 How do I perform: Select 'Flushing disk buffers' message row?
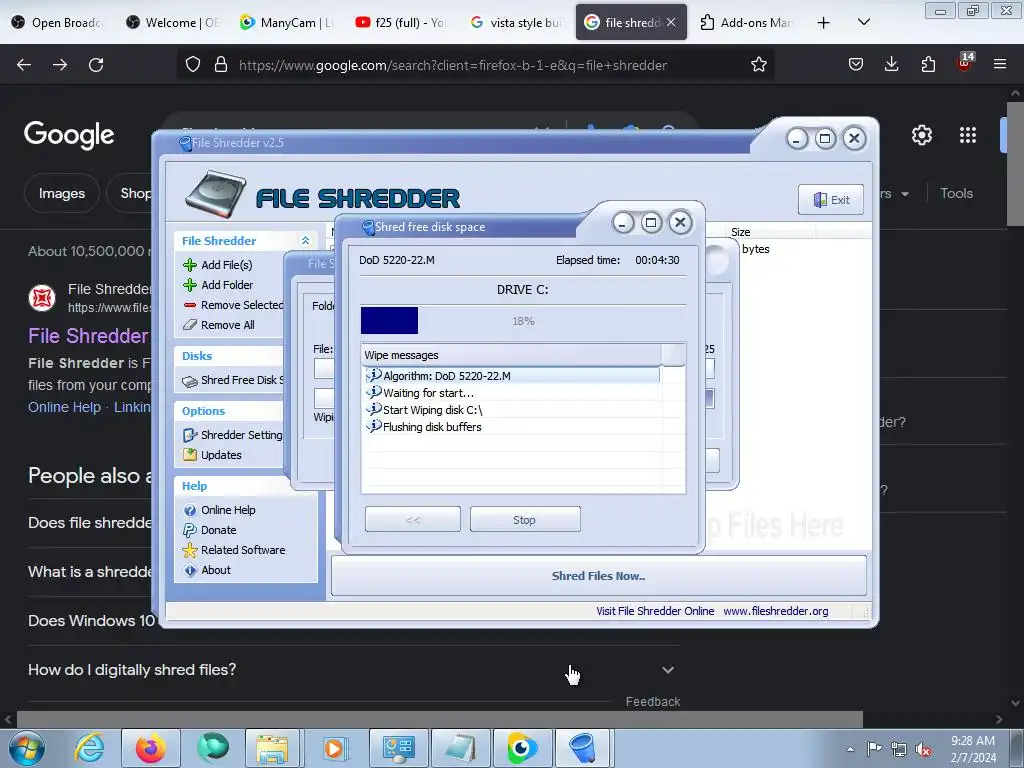[x=511, y=426]
